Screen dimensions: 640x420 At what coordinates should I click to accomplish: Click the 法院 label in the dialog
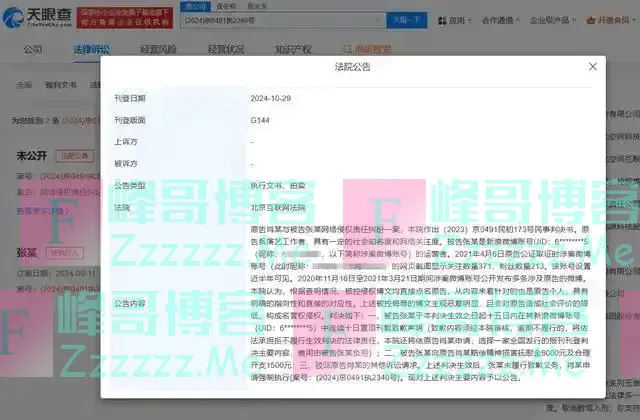122,208
